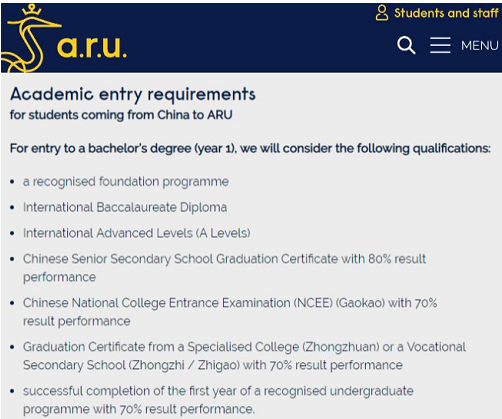
Task: Select the Academic entry requirements heading
Action: 133,94
